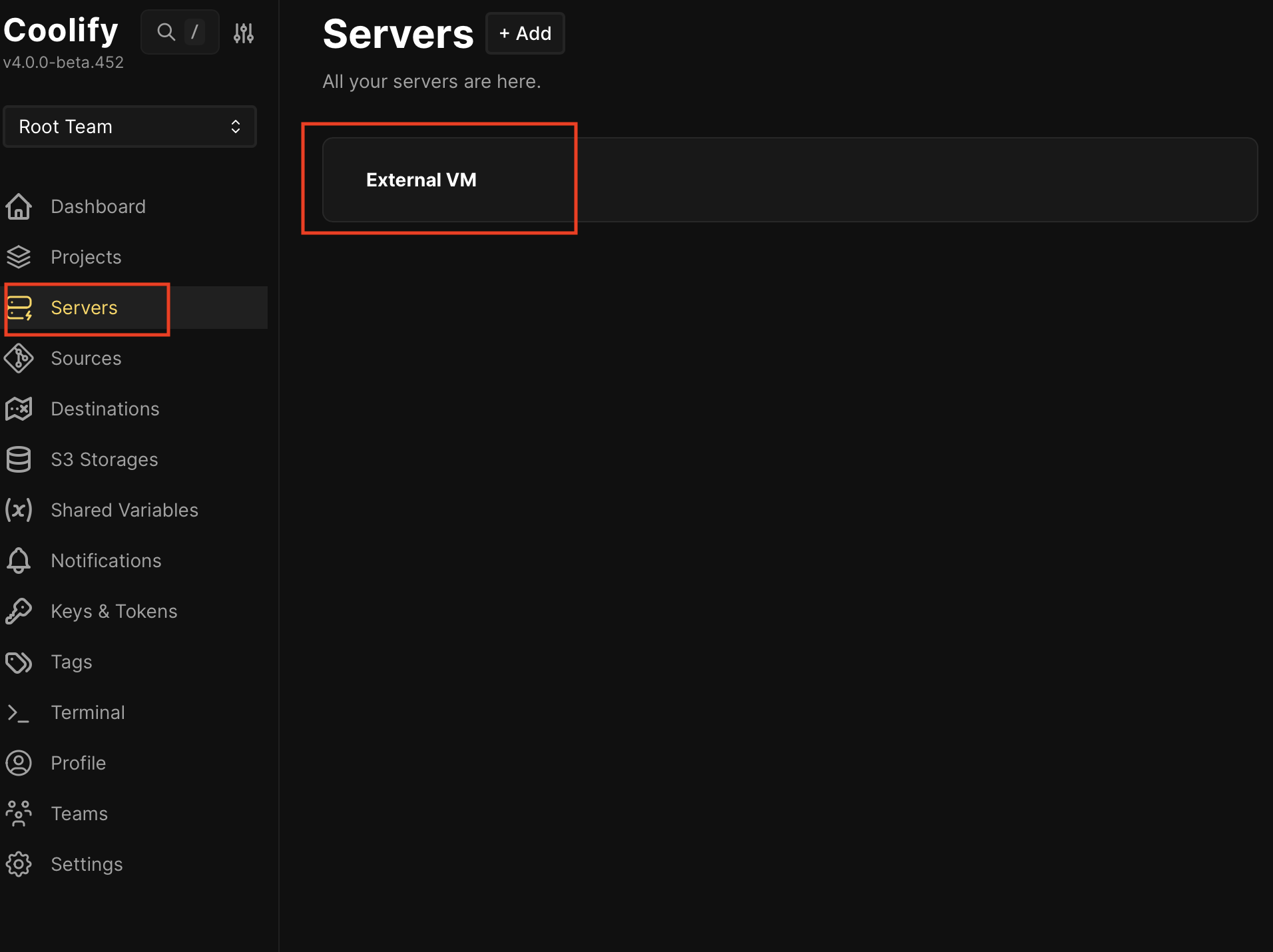Open the Terminal prompt icon

click(18, 712)
